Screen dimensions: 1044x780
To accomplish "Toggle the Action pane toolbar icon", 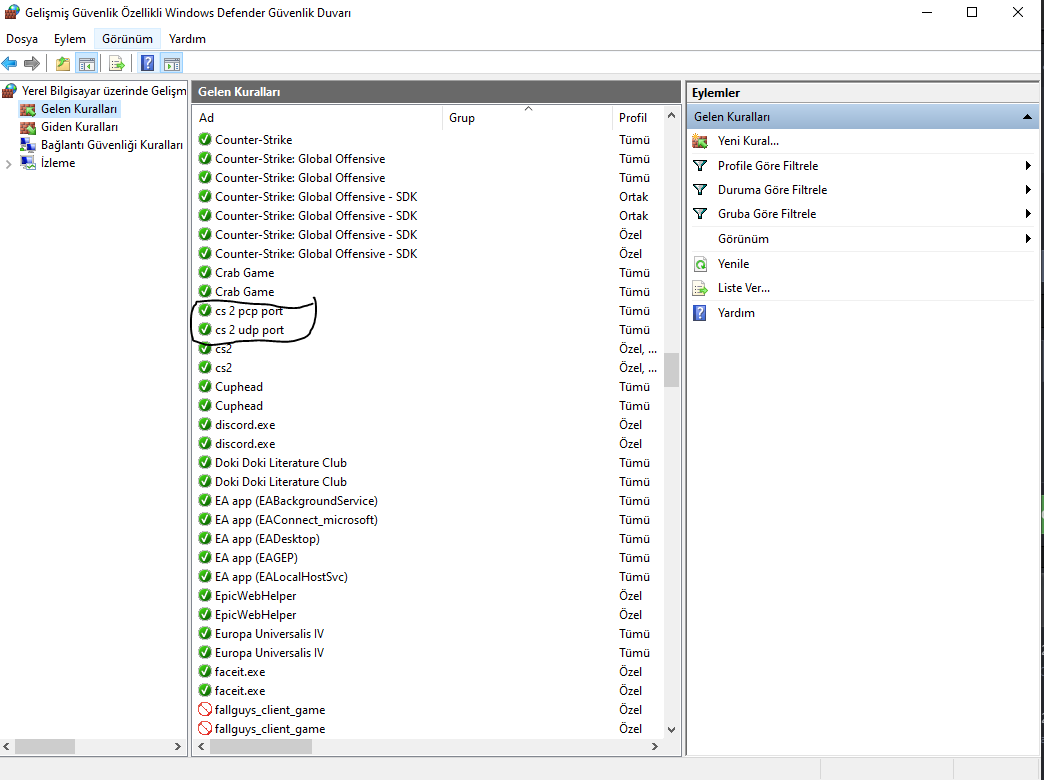I will [172, 64].
